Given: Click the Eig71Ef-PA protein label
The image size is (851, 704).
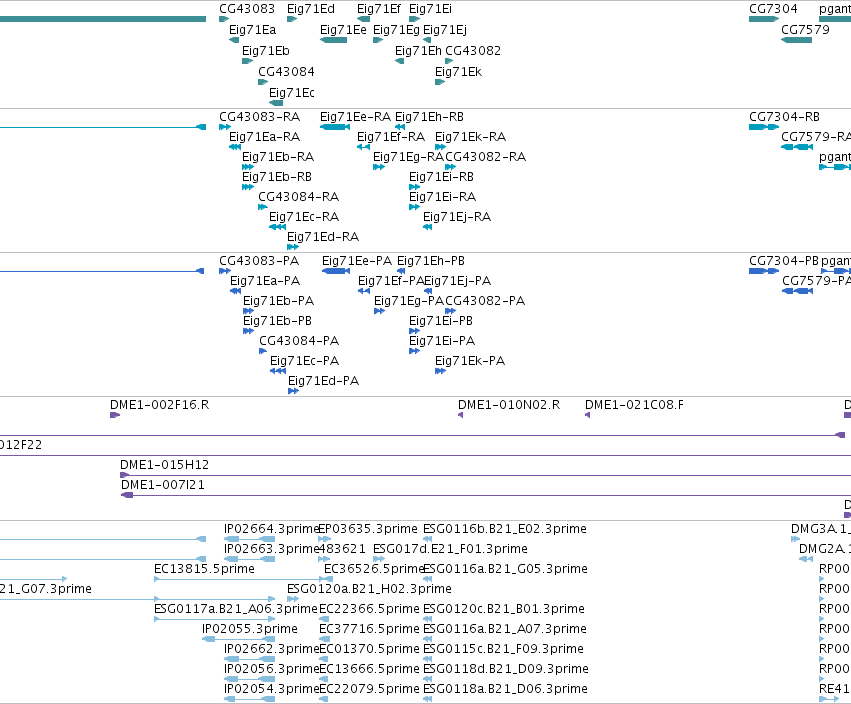Looking at the screenshot, I should click(391, 281).
